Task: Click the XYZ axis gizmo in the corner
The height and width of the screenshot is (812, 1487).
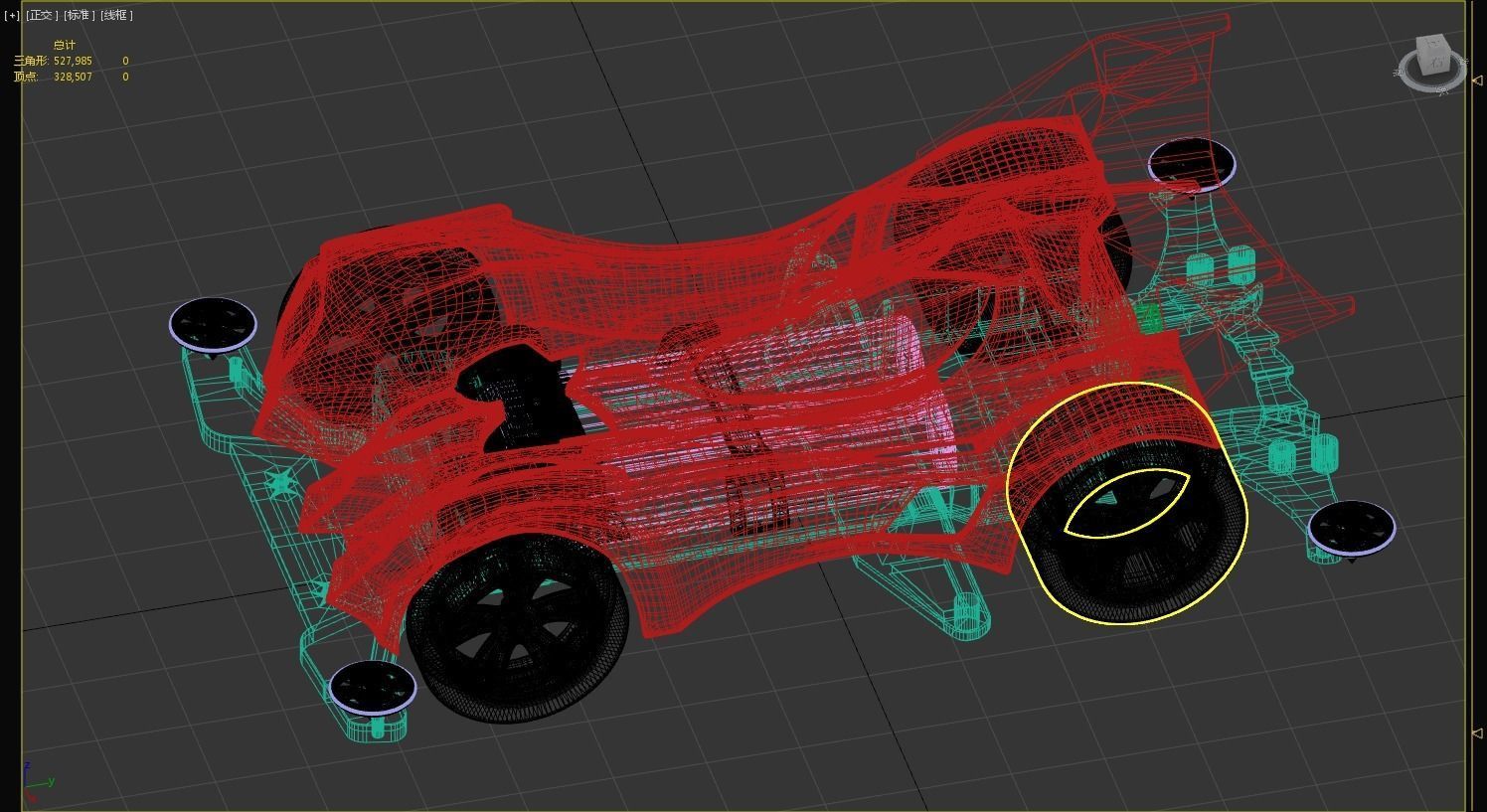Action: click(x=38, y=780)
